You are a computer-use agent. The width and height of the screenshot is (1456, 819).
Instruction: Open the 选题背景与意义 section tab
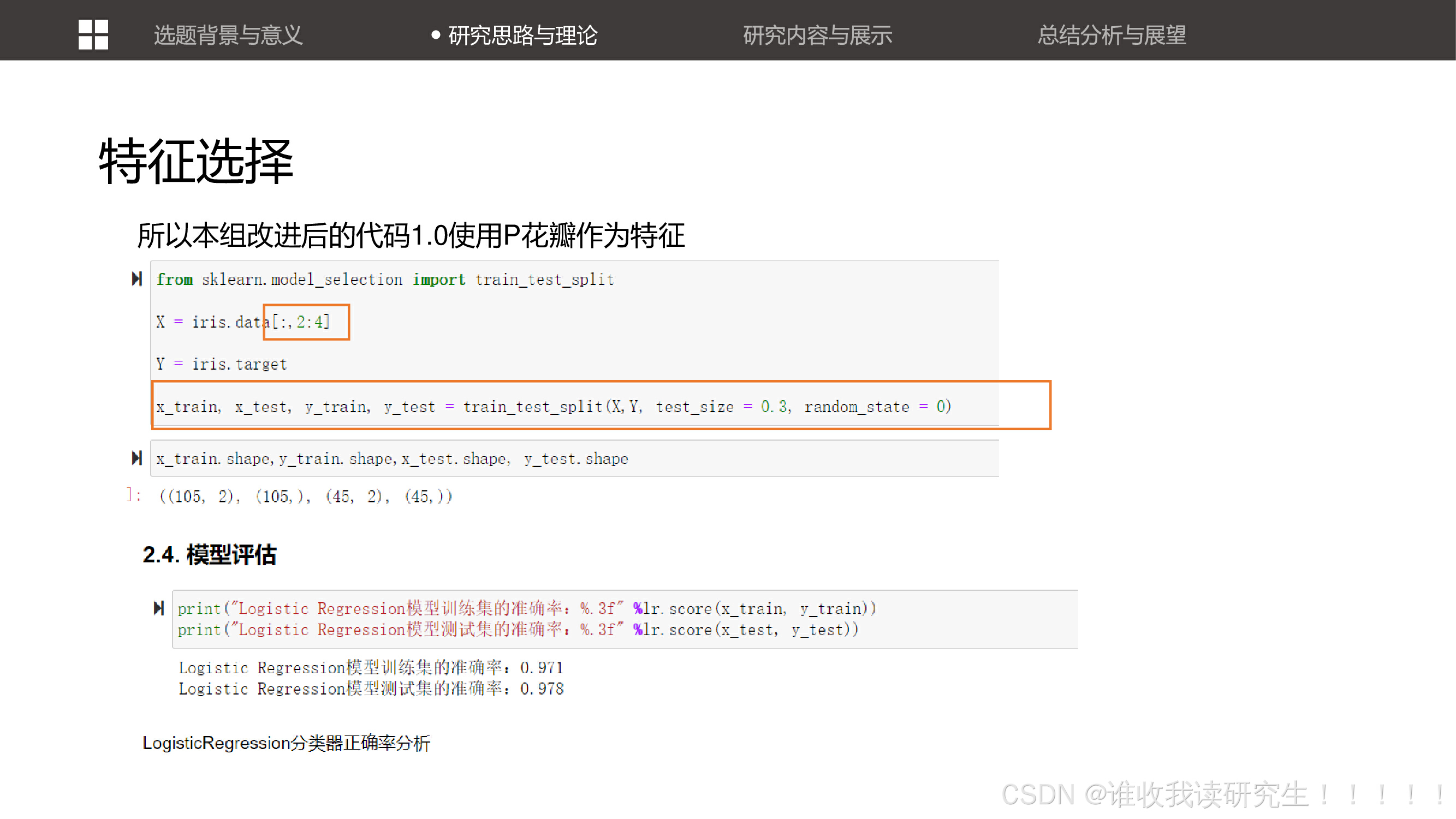[228, 35]
